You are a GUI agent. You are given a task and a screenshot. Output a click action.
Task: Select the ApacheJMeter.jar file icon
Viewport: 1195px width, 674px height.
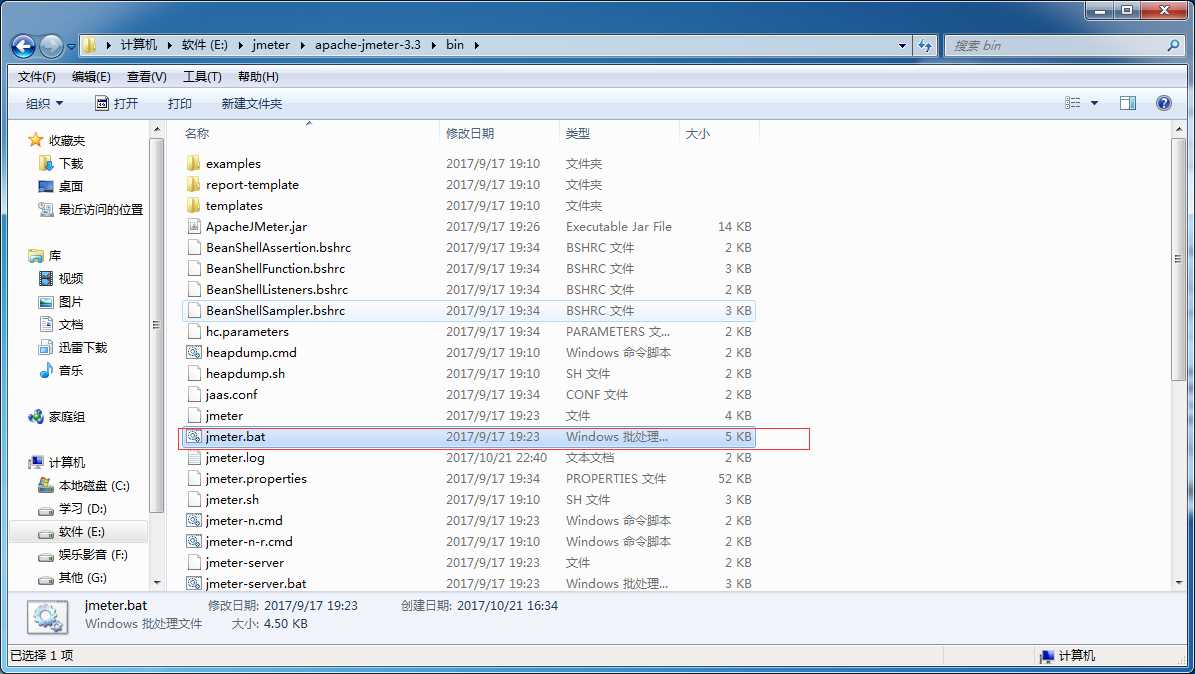194,226
